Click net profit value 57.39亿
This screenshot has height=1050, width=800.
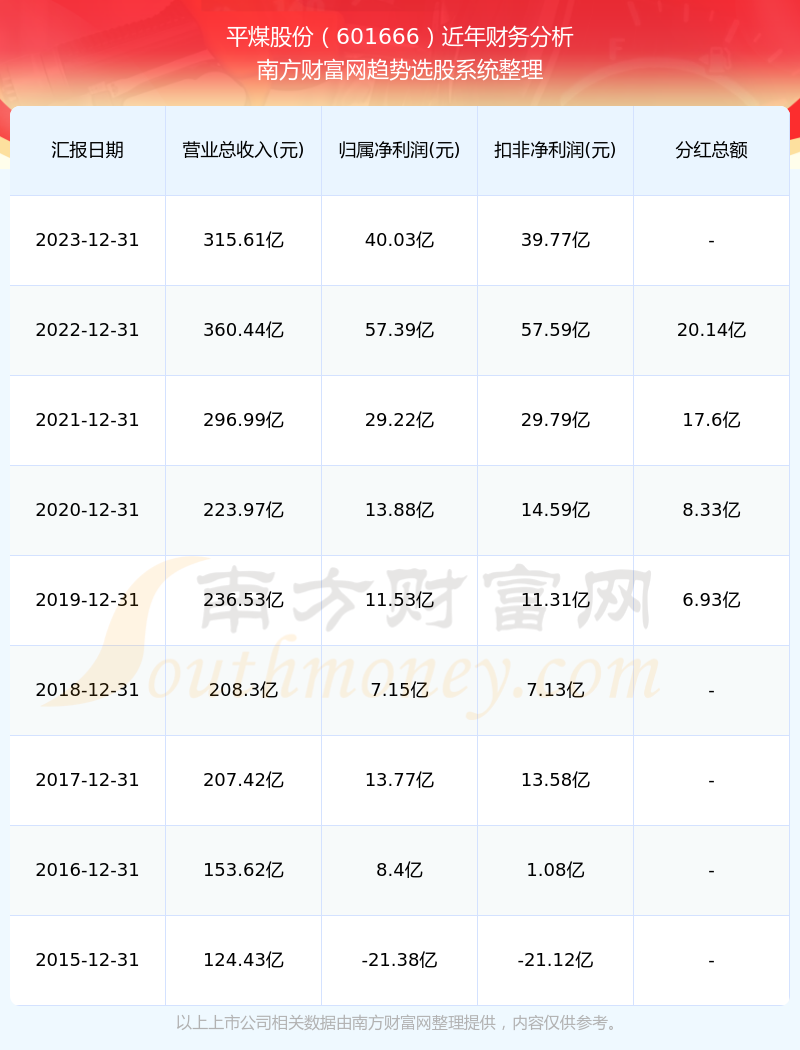[400, 330]
